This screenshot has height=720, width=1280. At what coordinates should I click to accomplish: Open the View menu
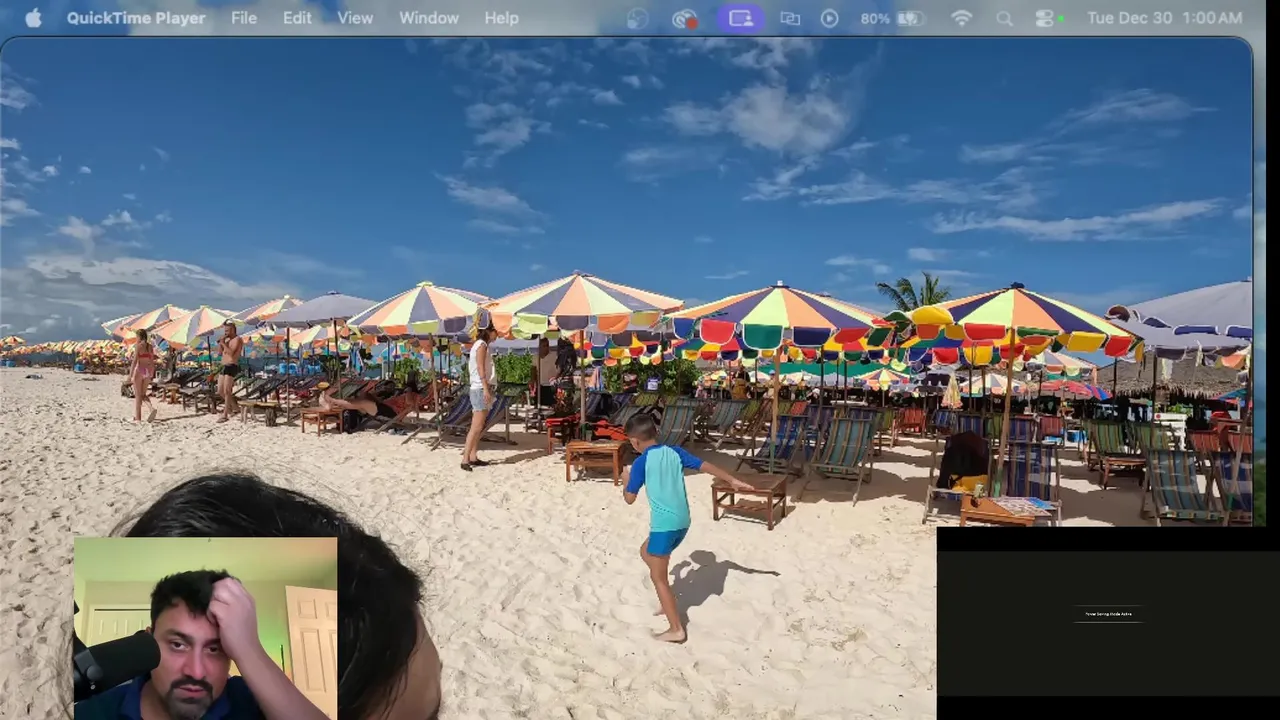tap(355, 18)
